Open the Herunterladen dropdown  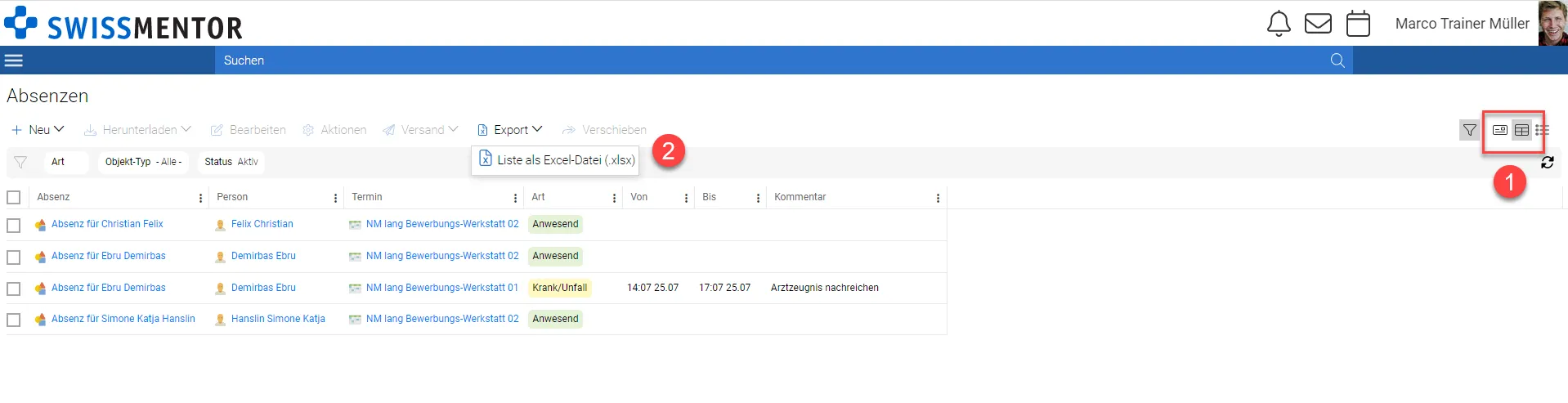point(137,130)
